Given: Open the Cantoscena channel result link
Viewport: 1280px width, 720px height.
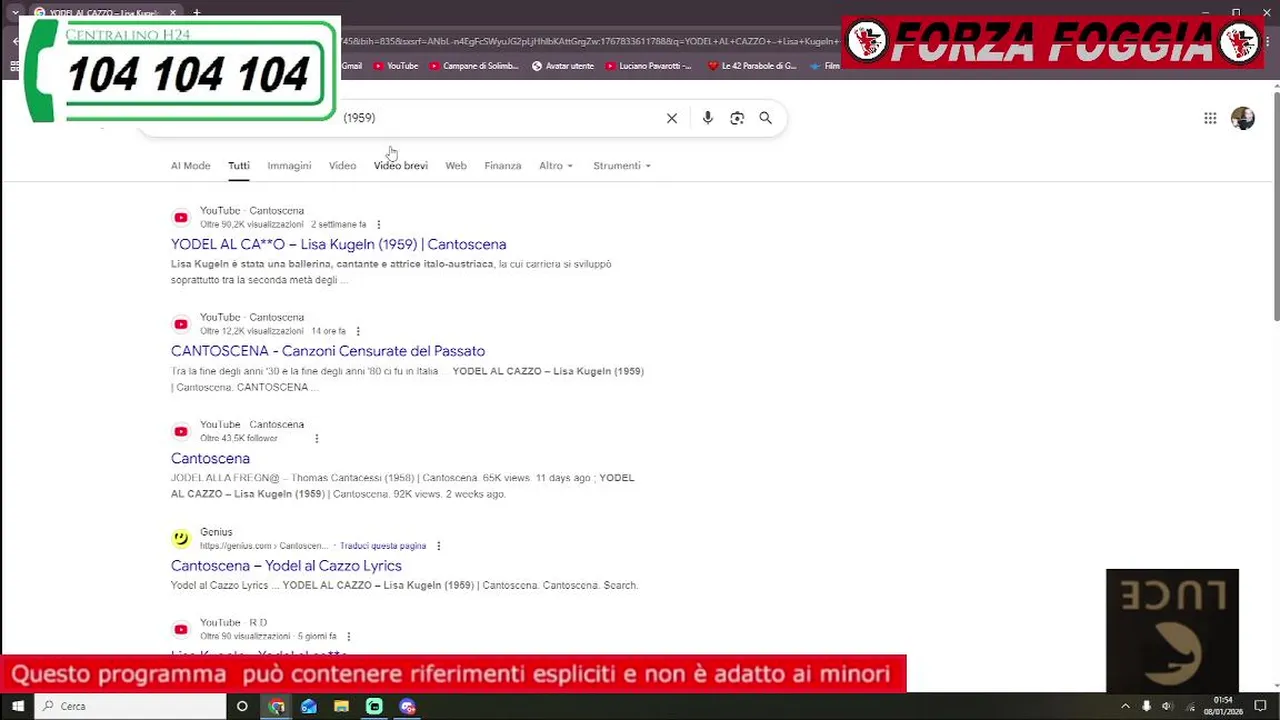Looking at the screenshot, I should pyautogui.click(x=210, y=458).
